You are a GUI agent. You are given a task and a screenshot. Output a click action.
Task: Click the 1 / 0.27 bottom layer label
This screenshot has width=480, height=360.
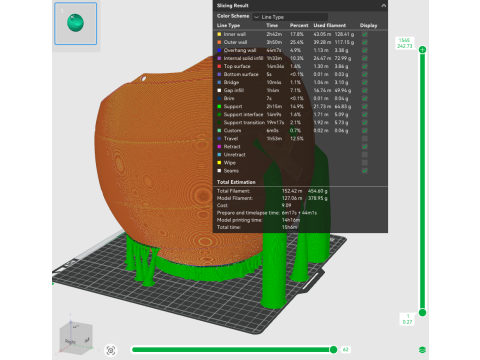click(407, 319)
